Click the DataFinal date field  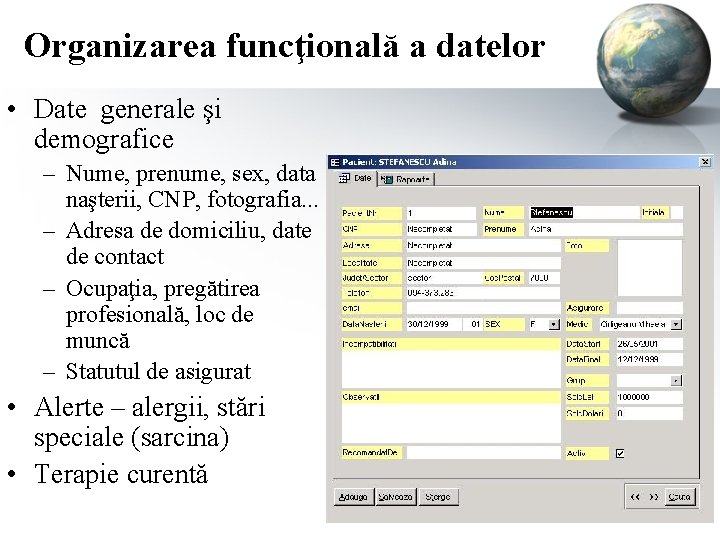[649, 360]
